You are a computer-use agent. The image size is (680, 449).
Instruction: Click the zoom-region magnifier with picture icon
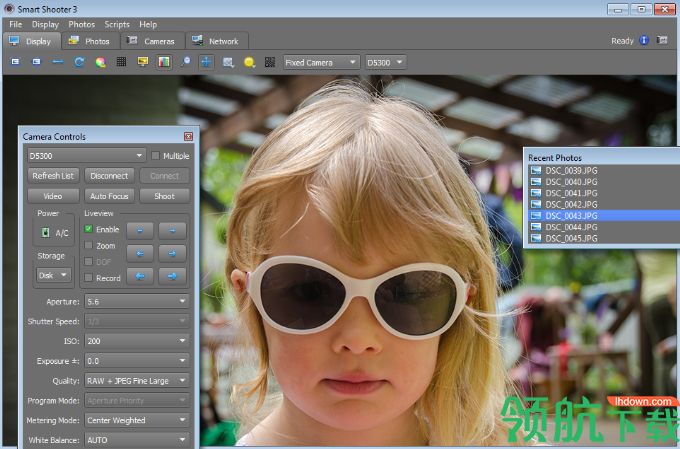tap(228, 62)
